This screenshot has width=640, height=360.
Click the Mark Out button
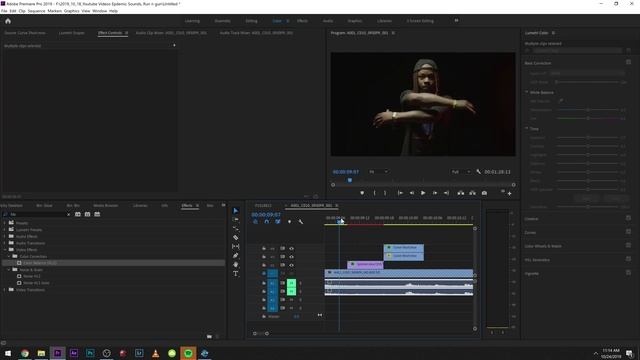click(385, 193)
